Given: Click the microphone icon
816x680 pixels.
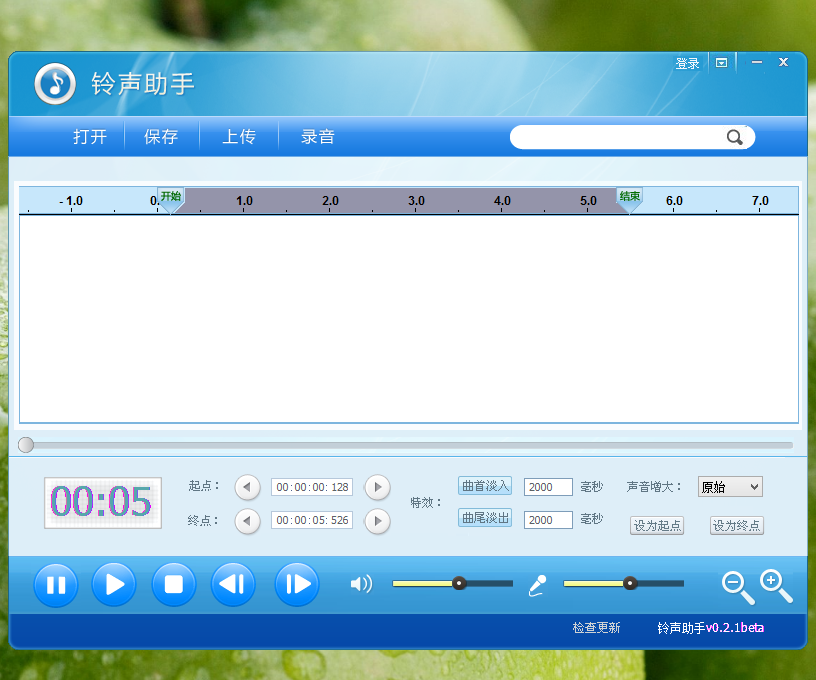Looking at the screenshot, I should [x=538, y=585].
